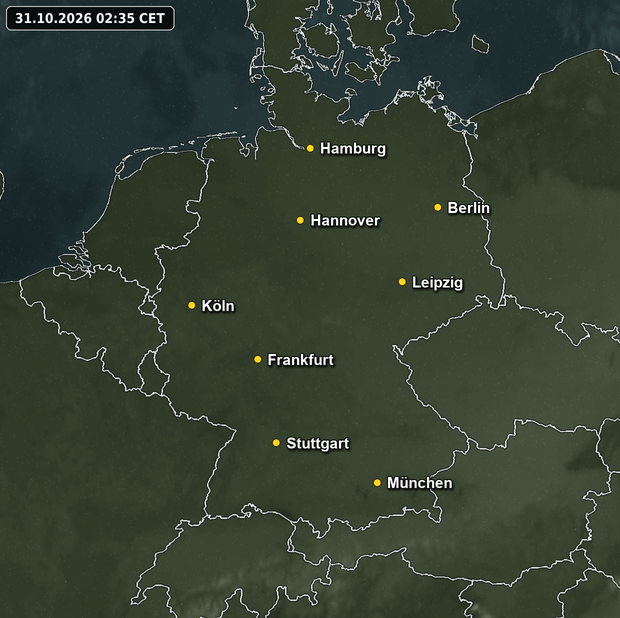
Task: Click the Stuttgart city marker dot
Action: click(x=276, y=443)
